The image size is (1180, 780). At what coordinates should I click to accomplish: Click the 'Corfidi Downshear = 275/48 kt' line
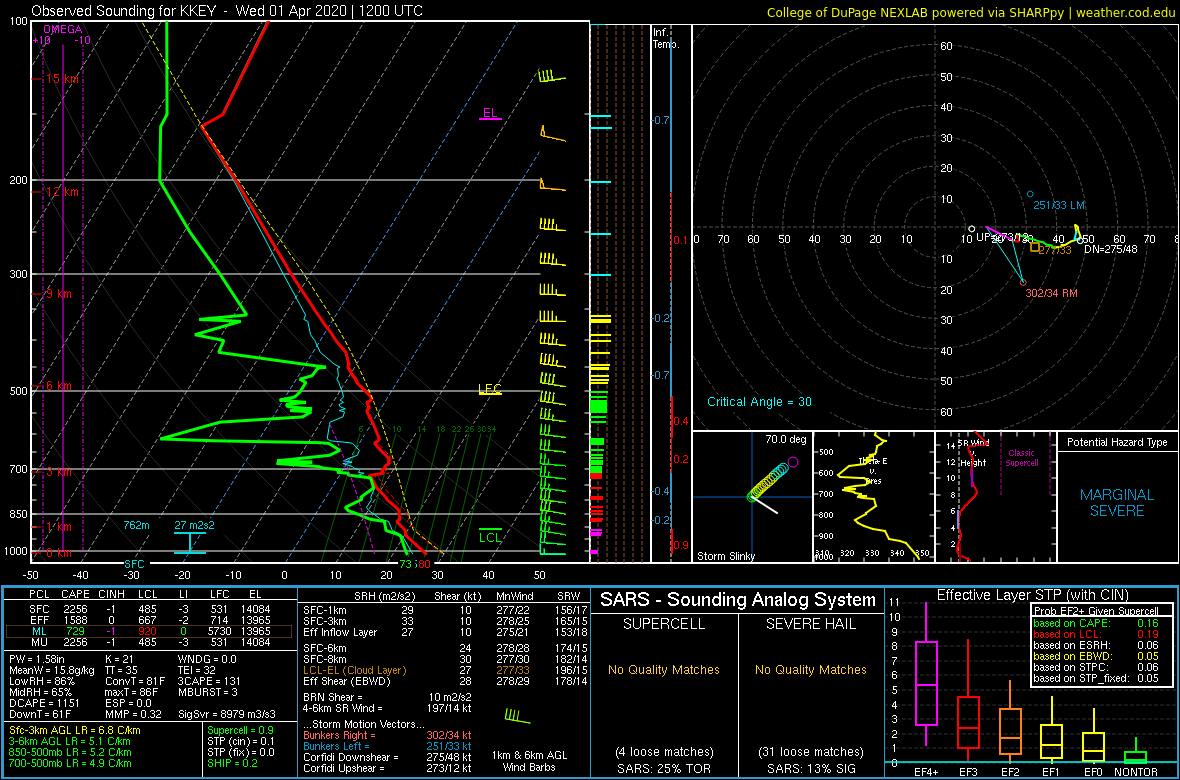pos(388,757)
